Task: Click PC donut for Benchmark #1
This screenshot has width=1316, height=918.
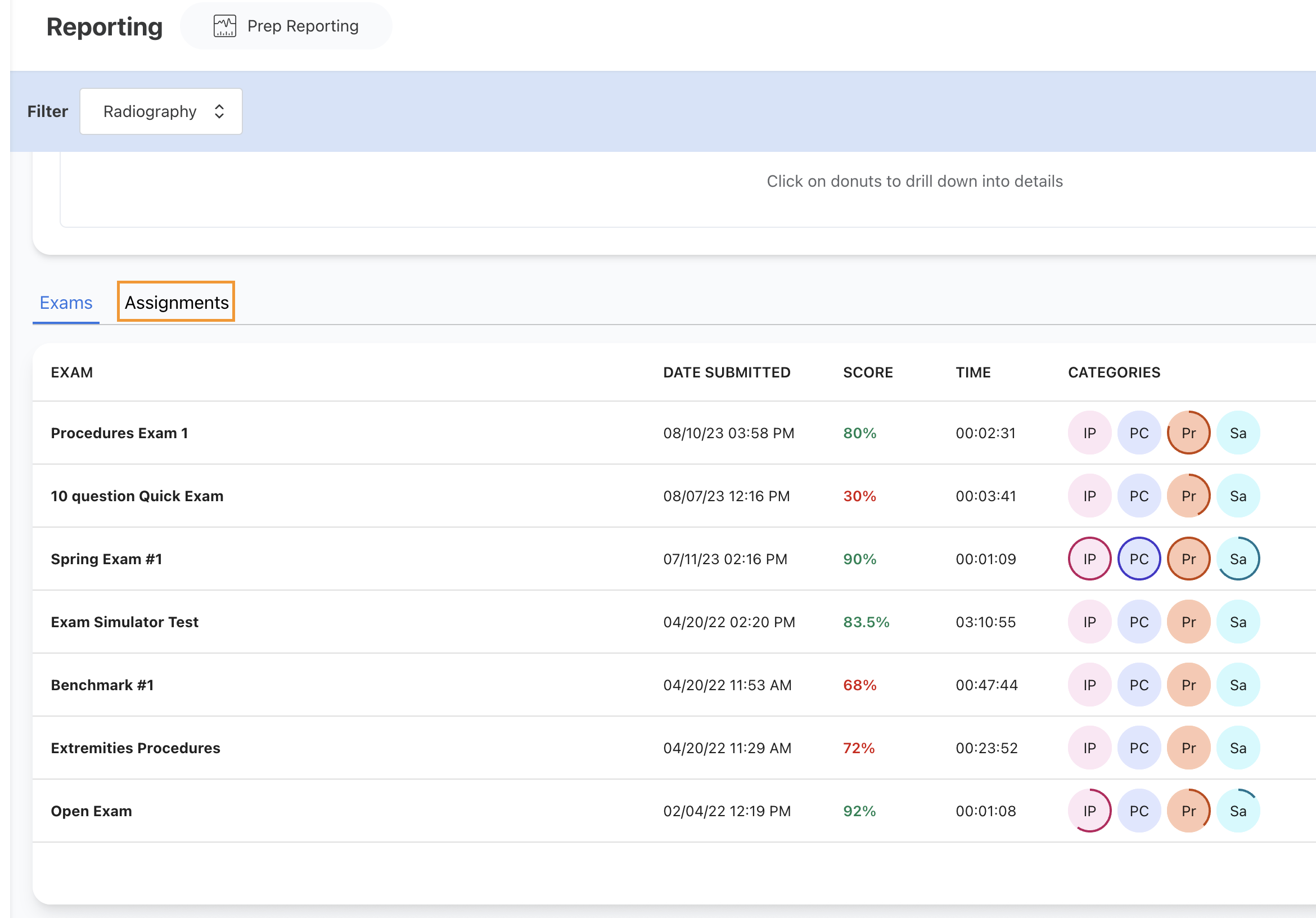Action: [1138, 685]
